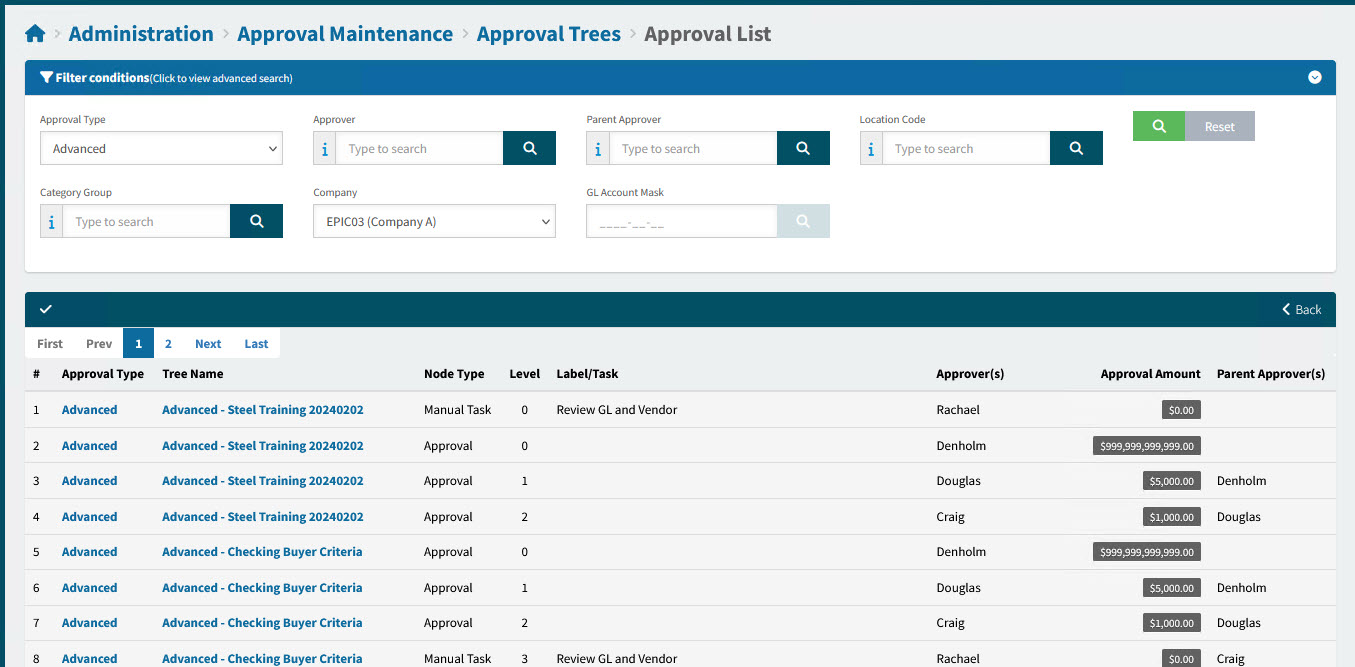The image size is (1355, 667).
Task: Click the Reset button
Action: click(1220, 126)
